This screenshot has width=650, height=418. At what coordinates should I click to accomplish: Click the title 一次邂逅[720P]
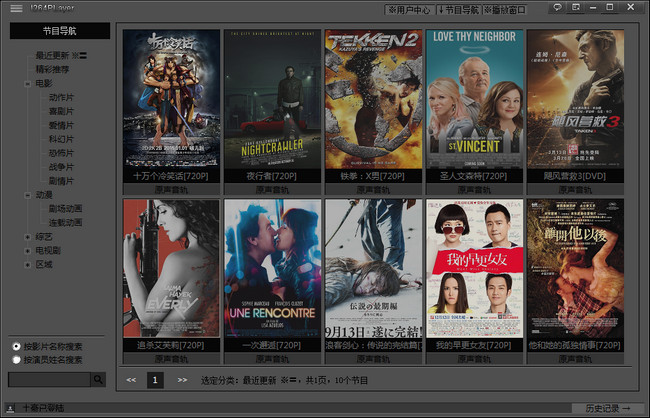point(272,345)
